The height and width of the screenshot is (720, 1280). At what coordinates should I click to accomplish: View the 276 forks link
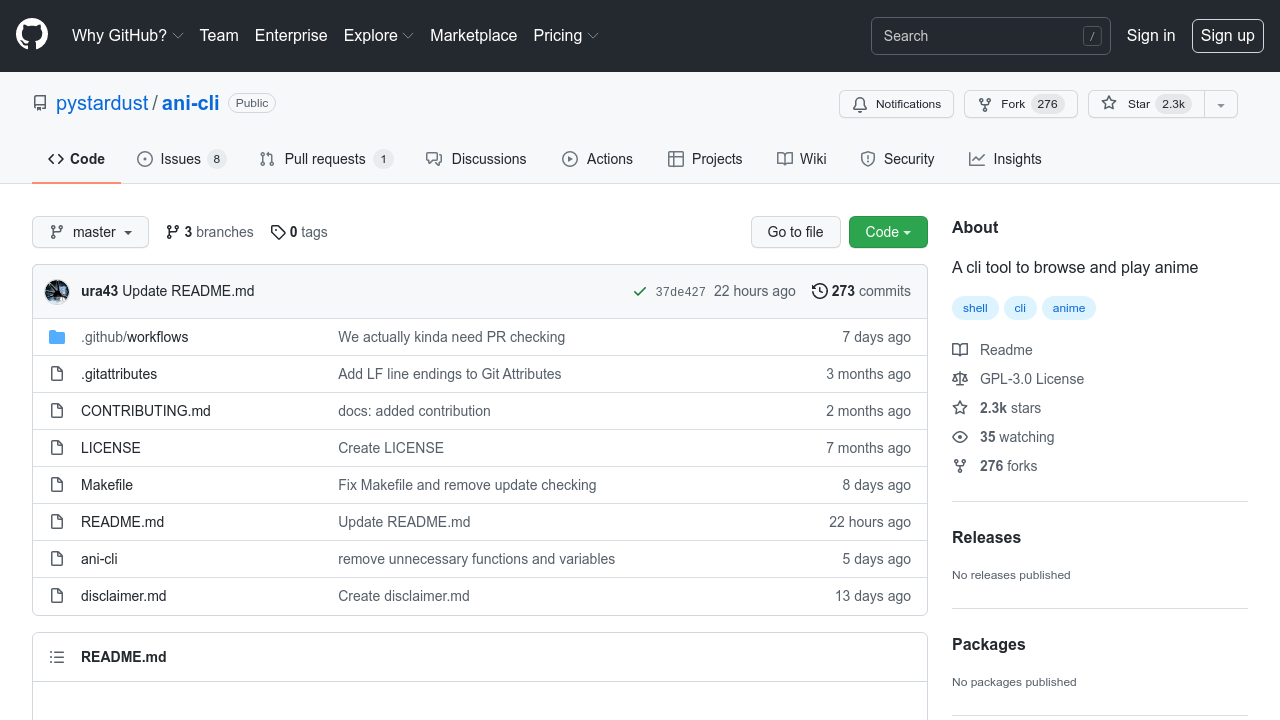995,466
